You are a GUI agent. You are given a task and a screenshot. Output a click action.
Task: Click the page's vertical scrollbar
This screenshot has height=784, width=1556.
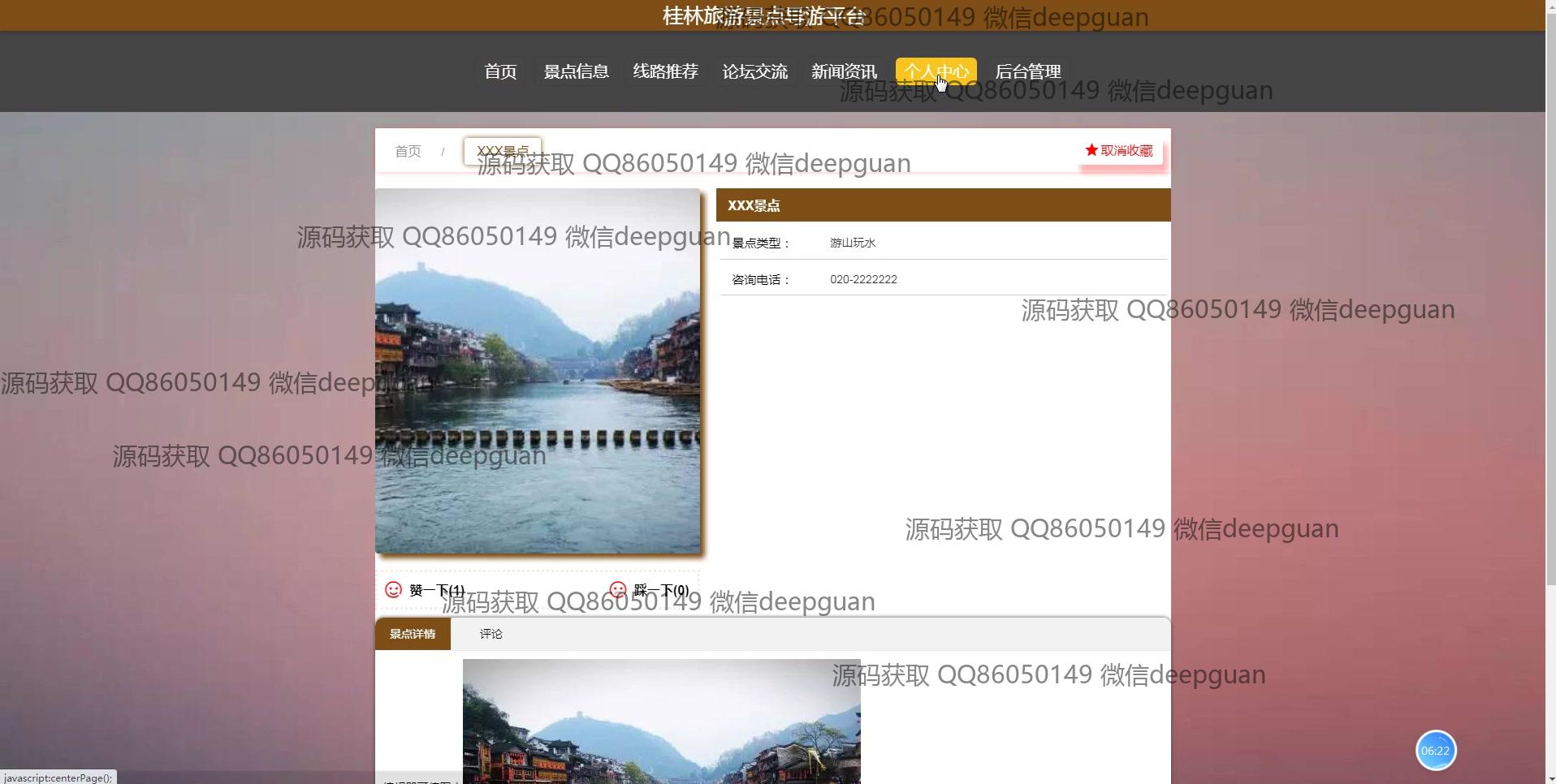coord(1550,325)
